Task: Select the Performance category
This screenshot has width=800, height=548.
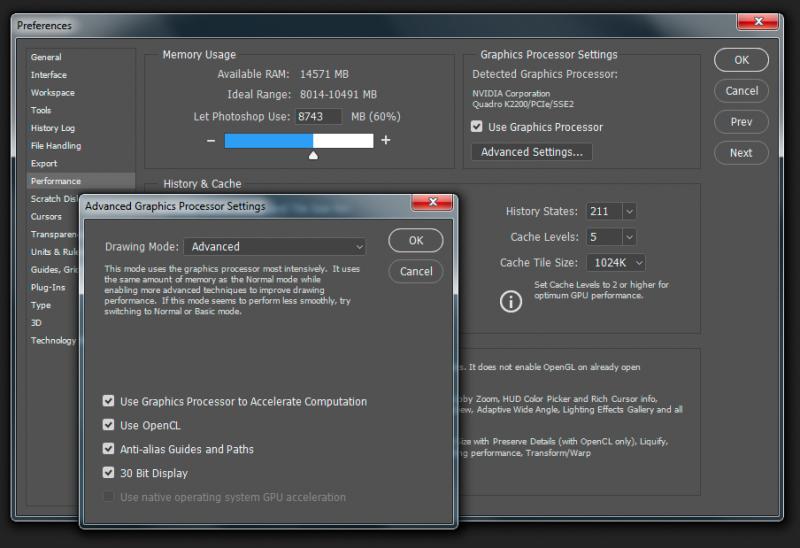Action: (81, 181)
